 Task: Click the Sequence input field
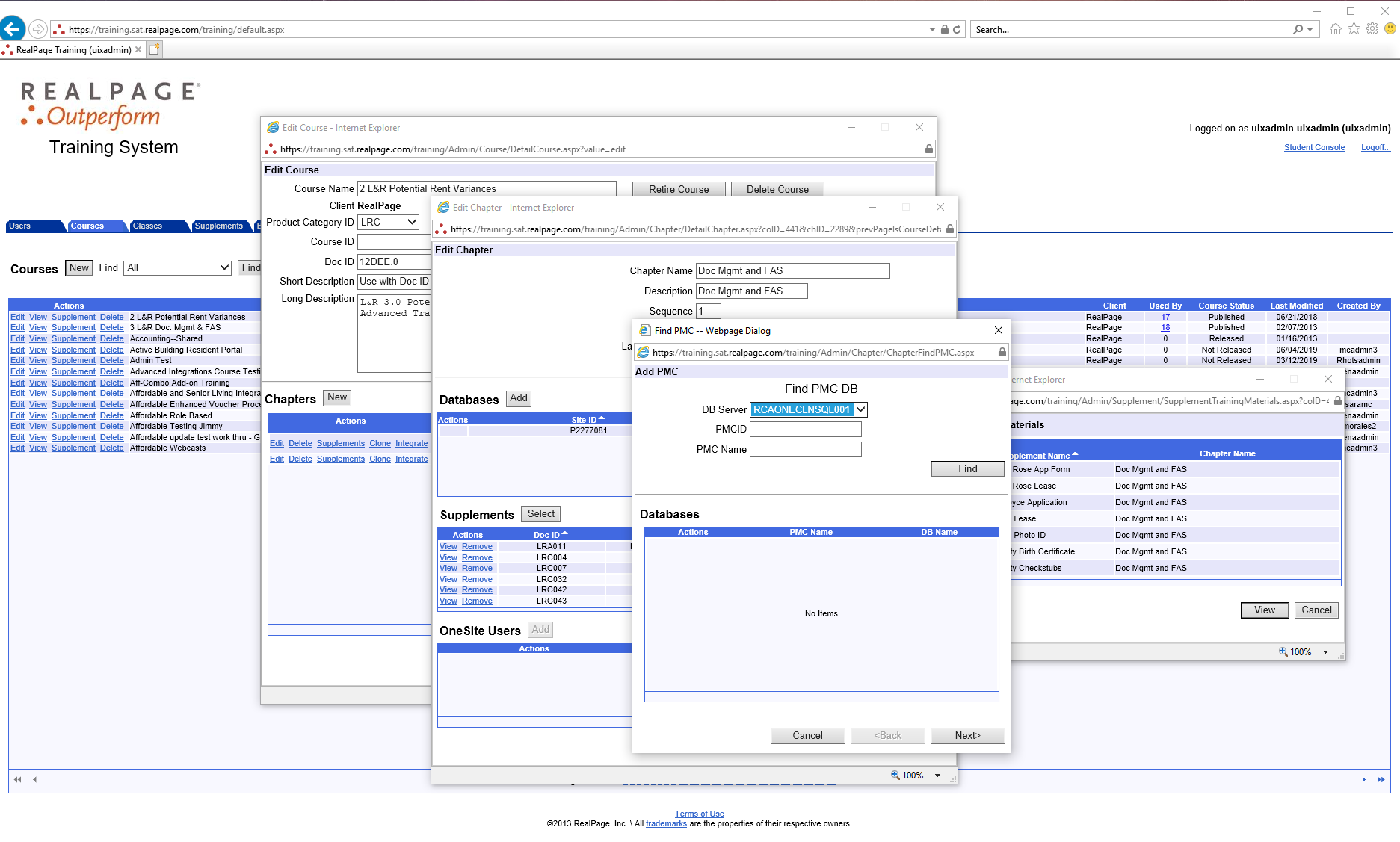[709, 311]
